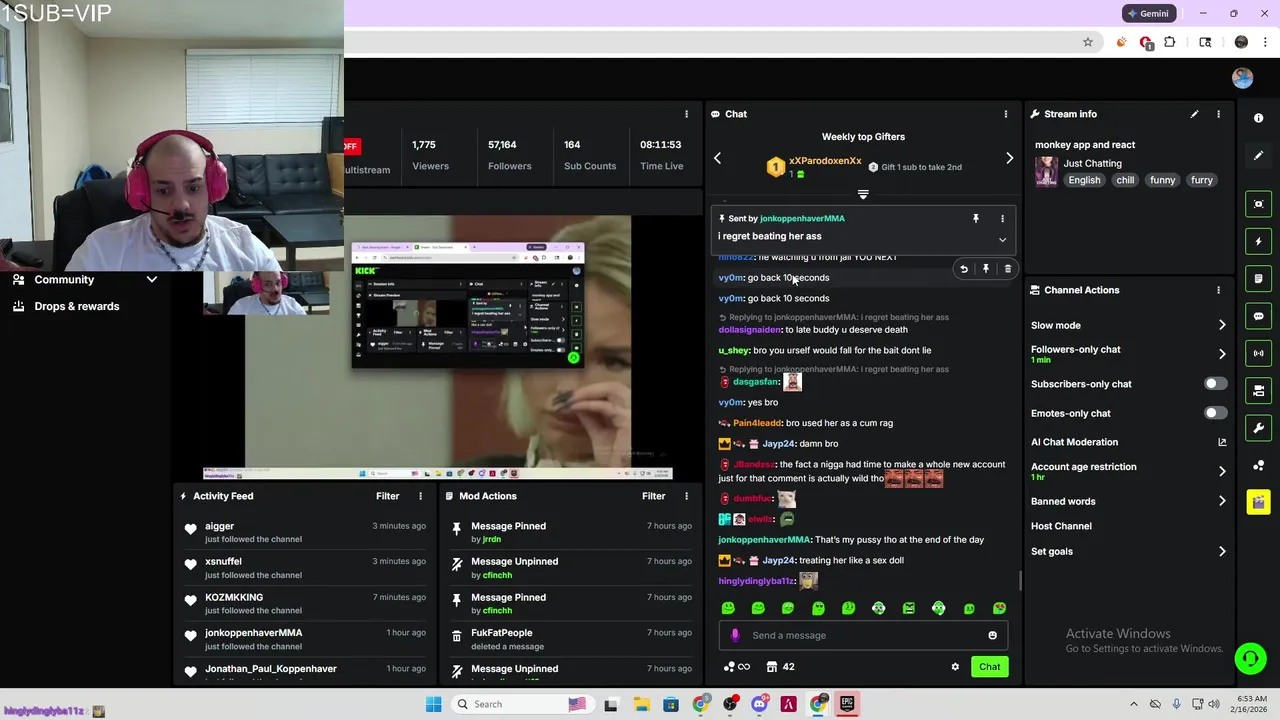Expand Banned words settings
This screenshot has width=1280, height=720.
pos(1222,501)
